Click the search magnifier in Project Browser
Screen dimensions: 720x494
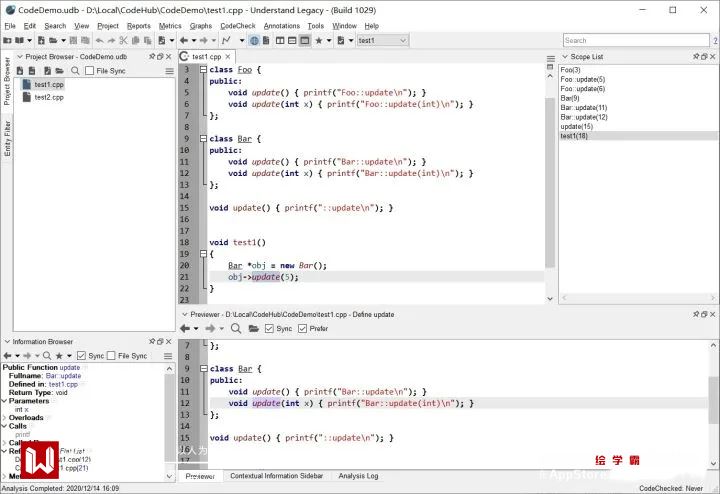click(x=75, y=71)
